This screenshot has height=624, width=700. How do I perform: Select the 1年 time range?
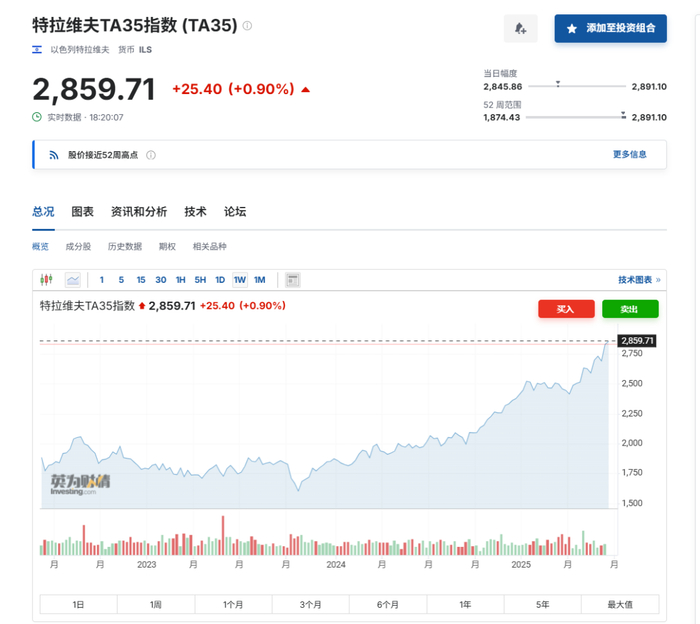(465, 604)
